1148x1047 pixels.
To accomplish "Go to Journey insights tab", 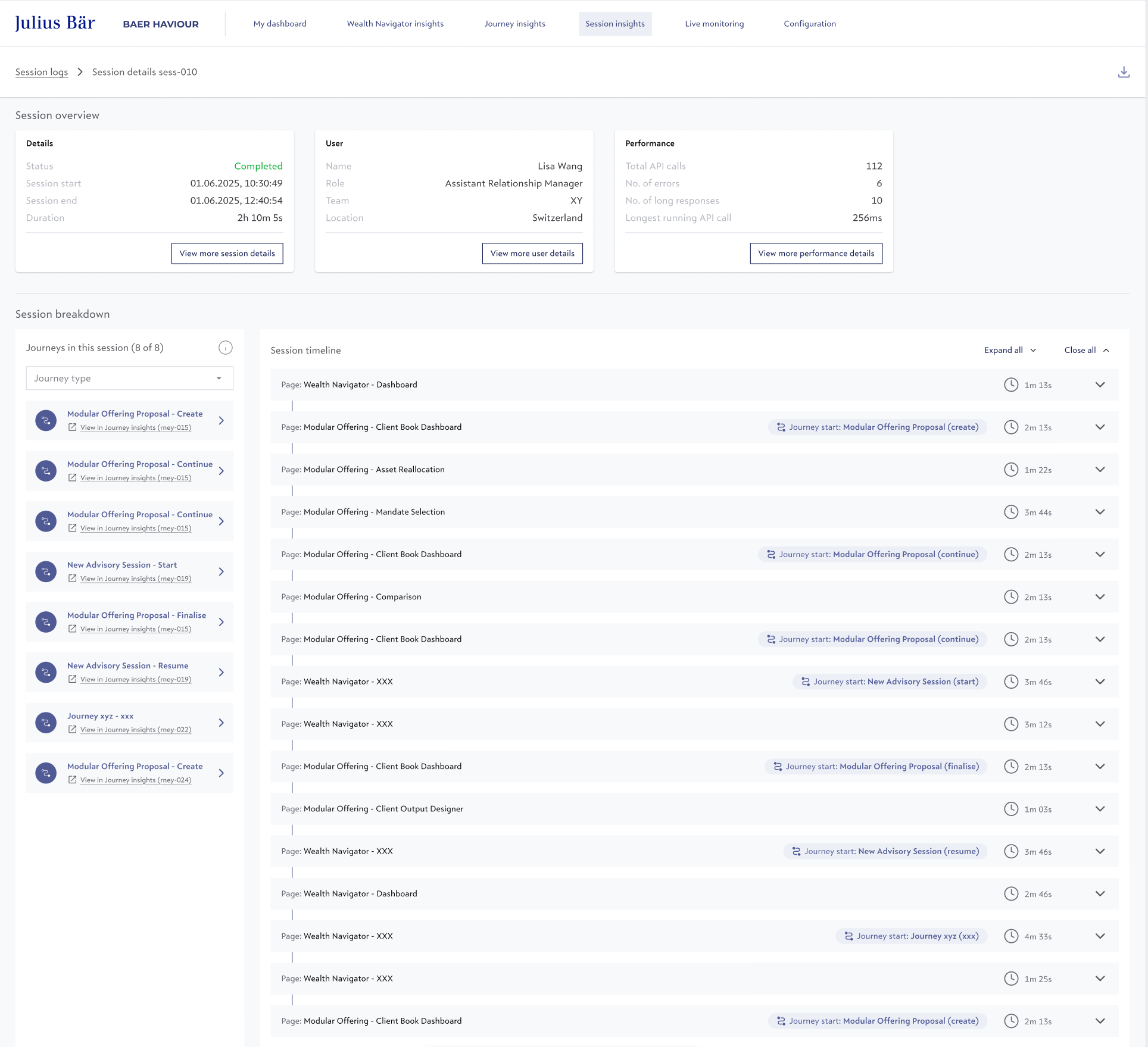I will click(514, 24).
